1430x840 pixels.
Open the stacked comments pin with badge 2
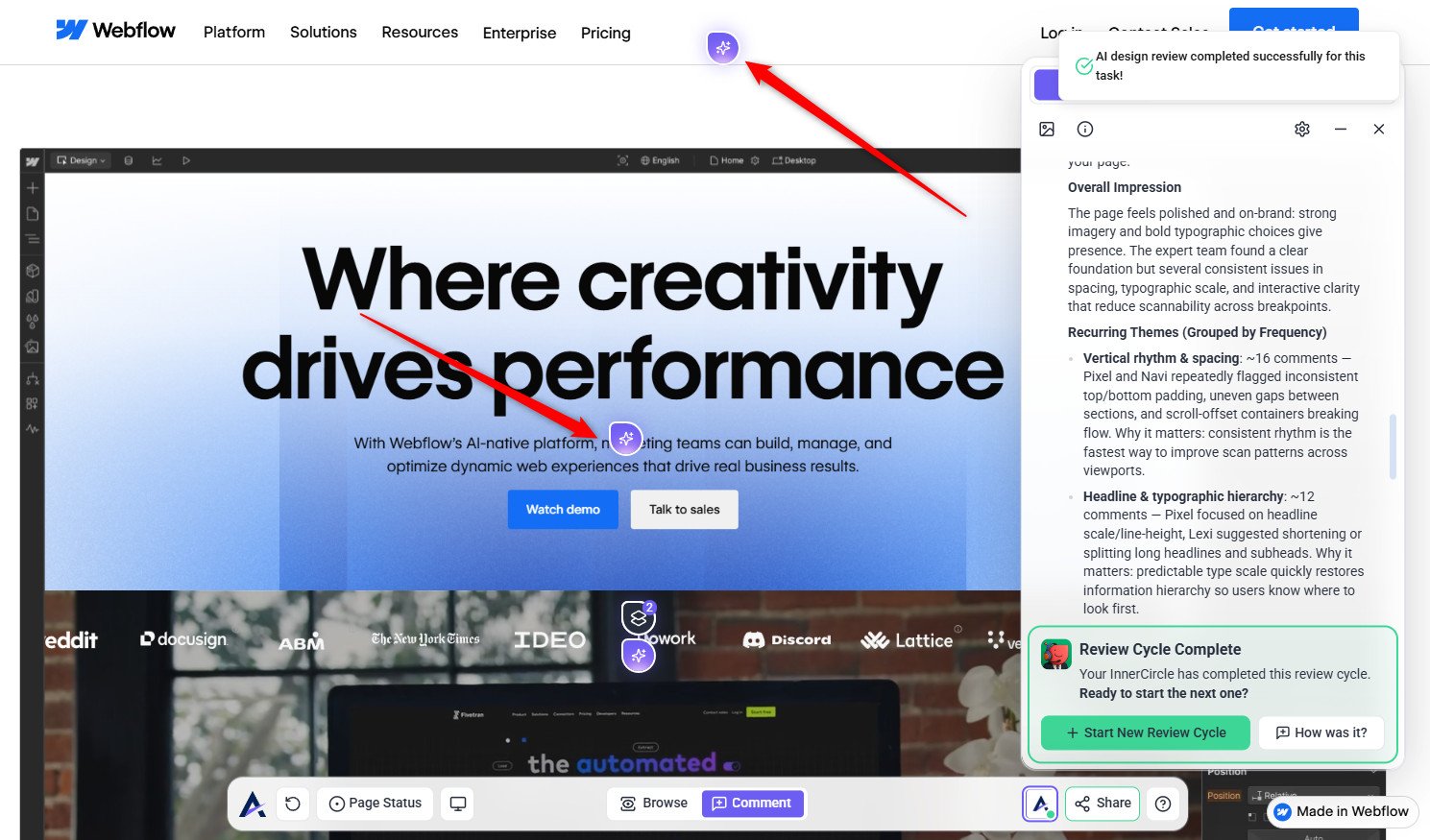(x=638, y=617)
